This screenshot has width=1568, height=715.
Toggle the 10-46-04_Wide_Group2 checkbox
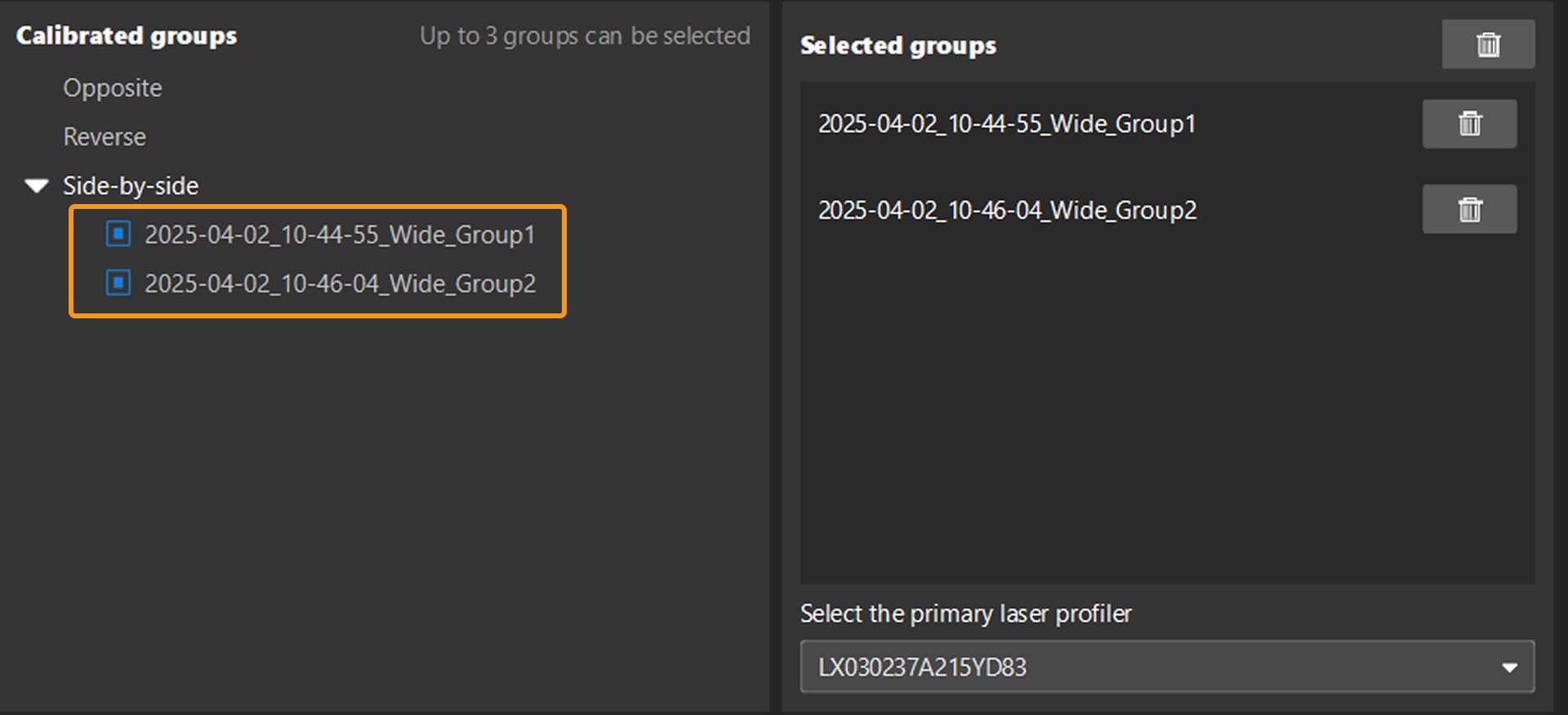point(118,283)
